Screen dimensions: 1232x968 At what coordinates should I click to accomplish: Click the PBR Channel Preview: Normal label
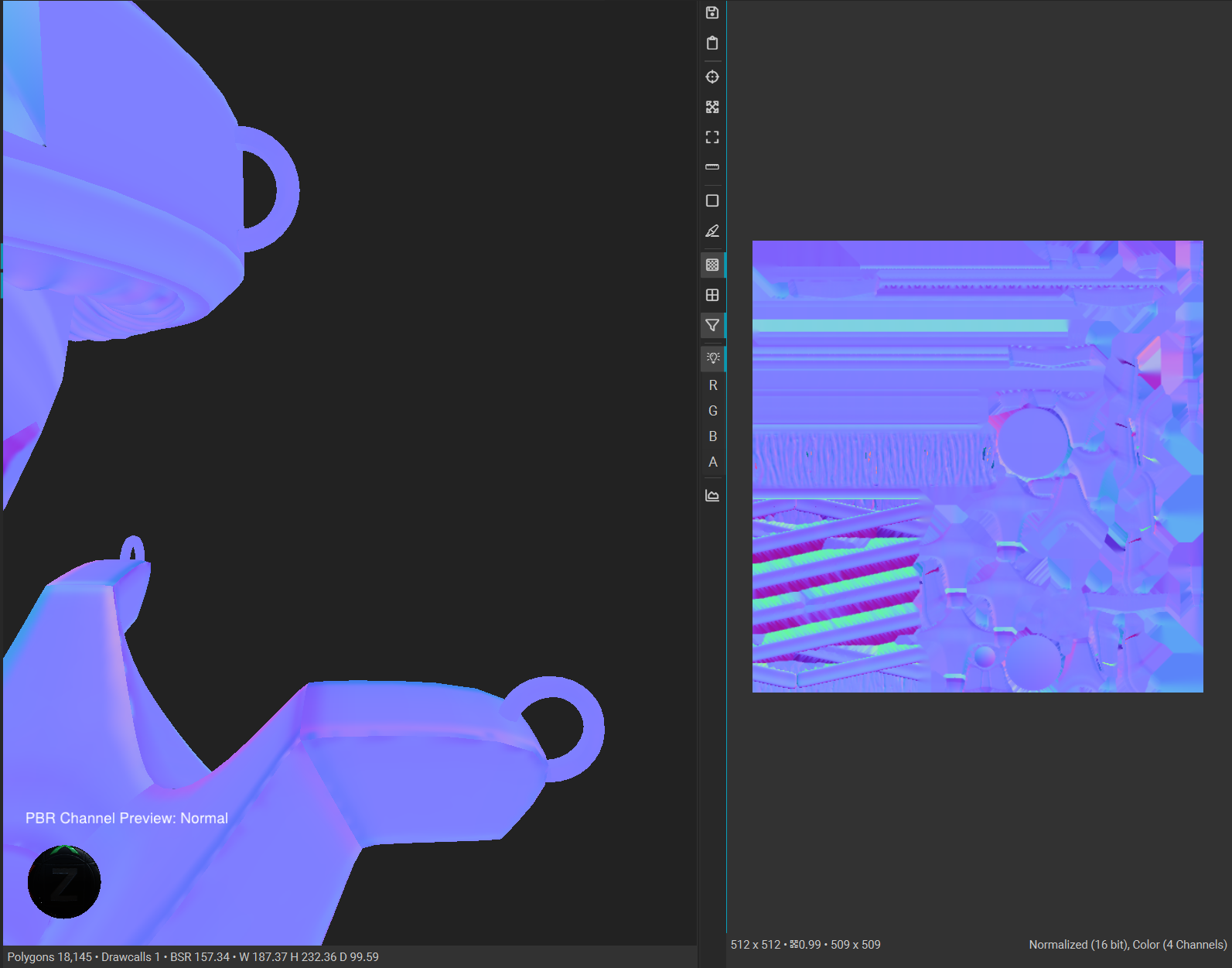click(x=127, y=818)
